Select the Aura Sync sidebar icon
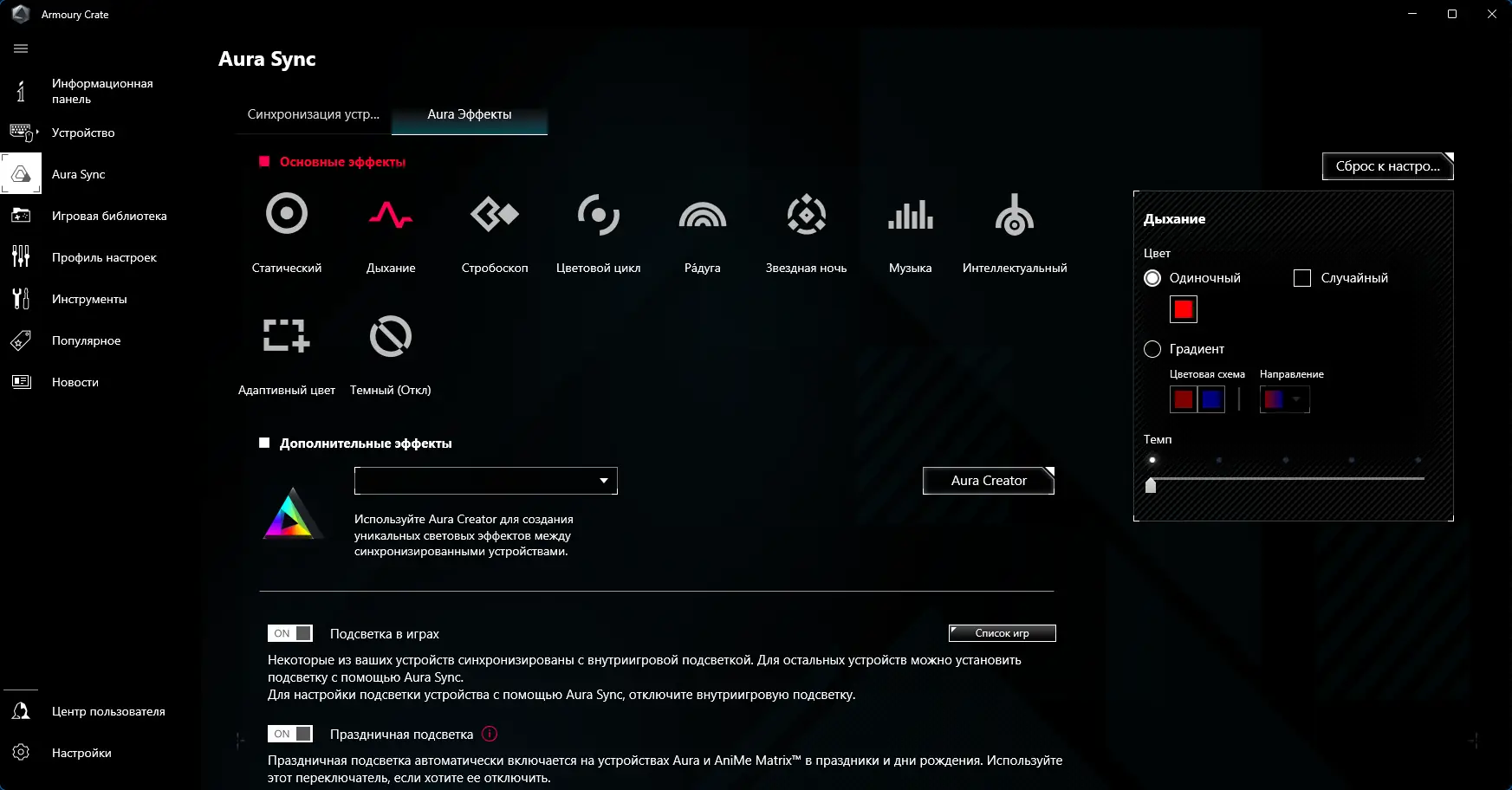The image size is (1512, 790). coord(21,174)
